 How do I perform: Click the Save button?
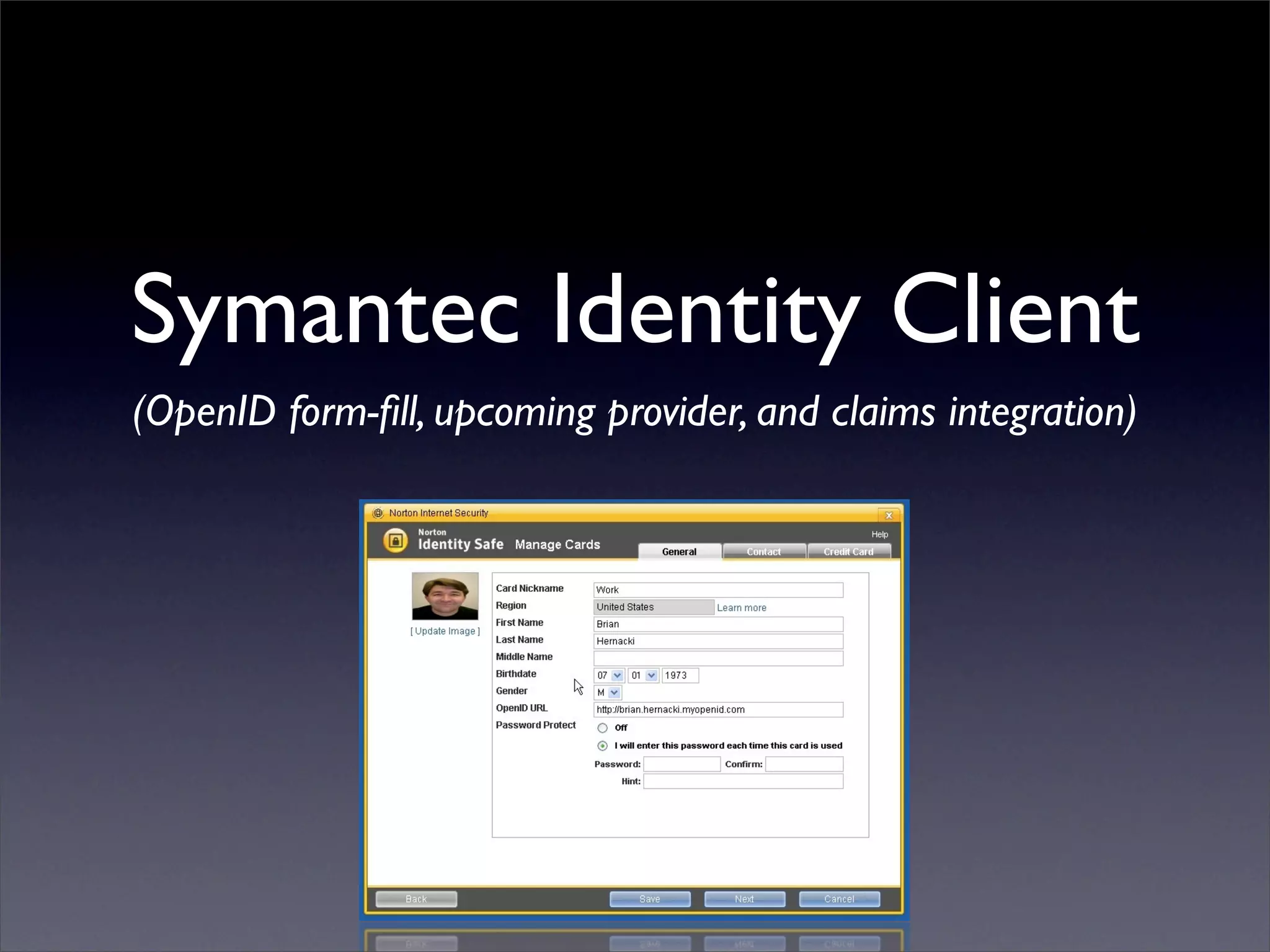pyautogui.click(x=650, y=899)
